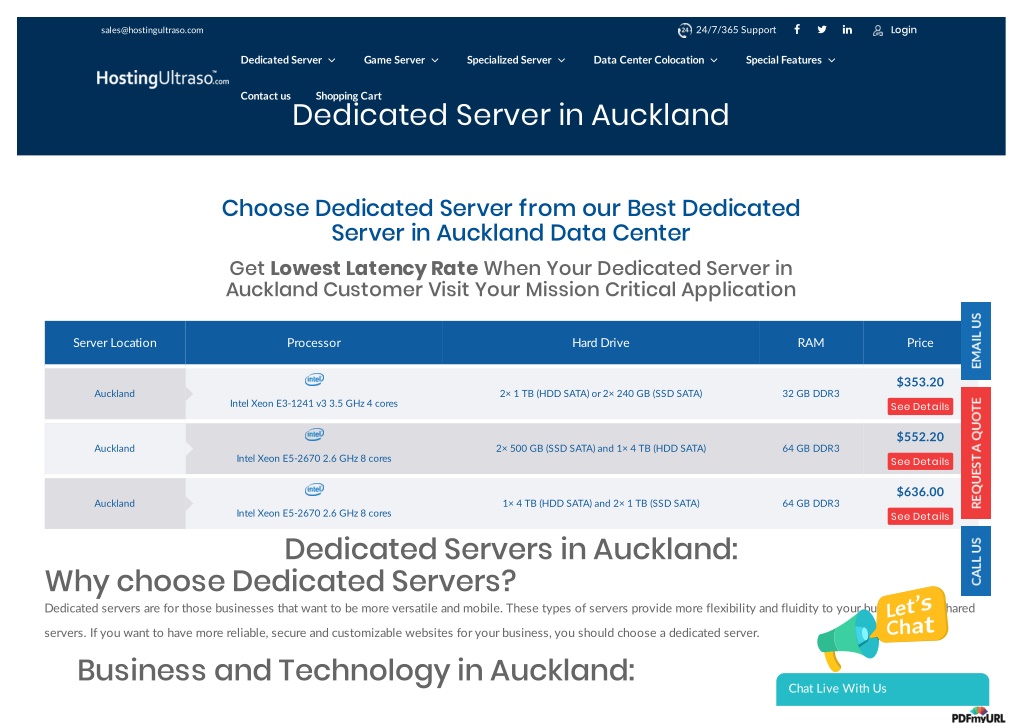
Task: Open the CALL US side tab
Action: 976,561
